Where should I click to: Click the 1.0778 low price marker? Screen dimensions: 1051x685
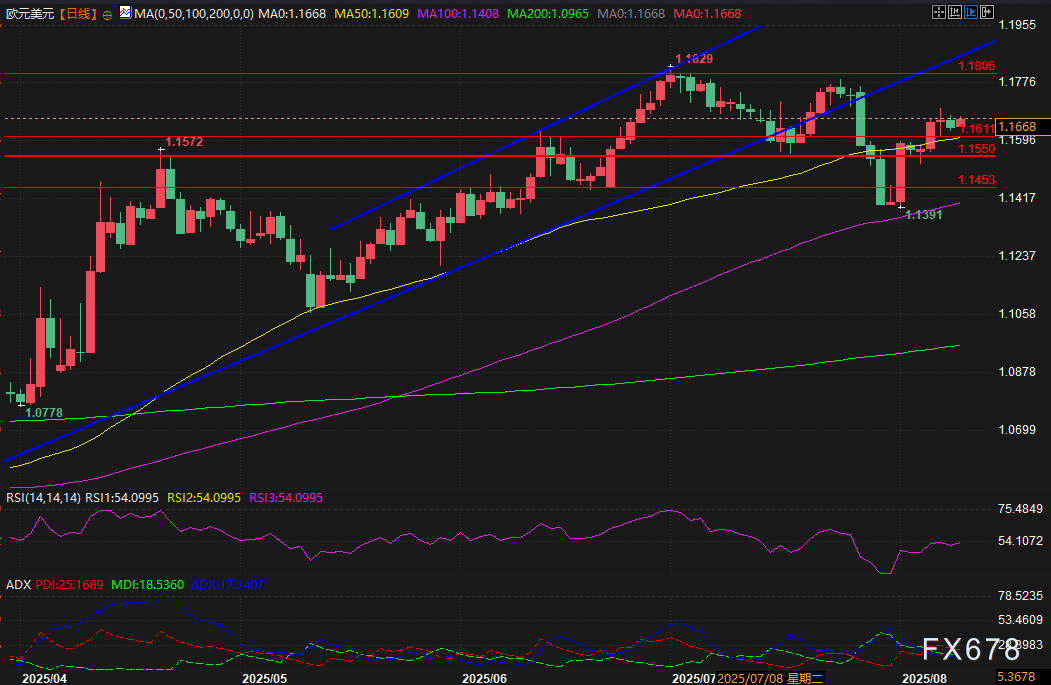tap(44, 412)
